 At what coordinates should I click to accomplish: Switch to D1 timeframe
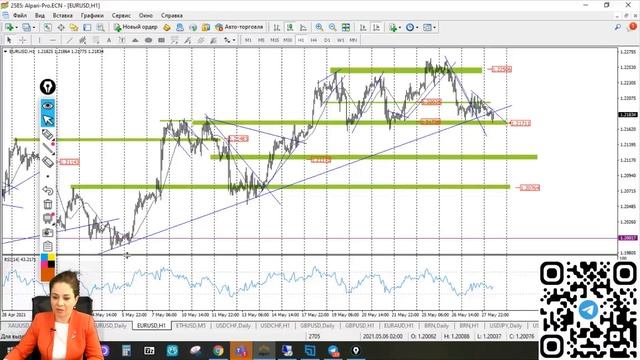(x=327, y=40)
